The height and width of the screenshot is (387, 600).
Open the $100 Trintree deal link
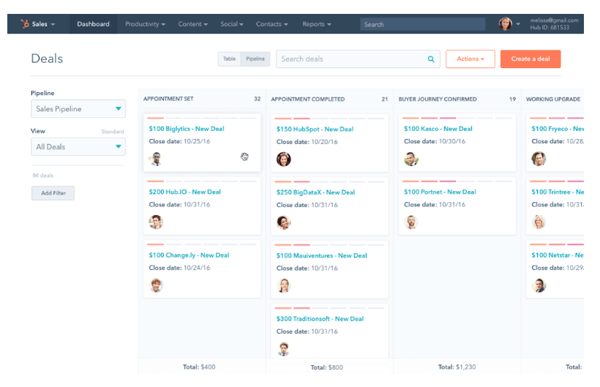coord(558,192)
